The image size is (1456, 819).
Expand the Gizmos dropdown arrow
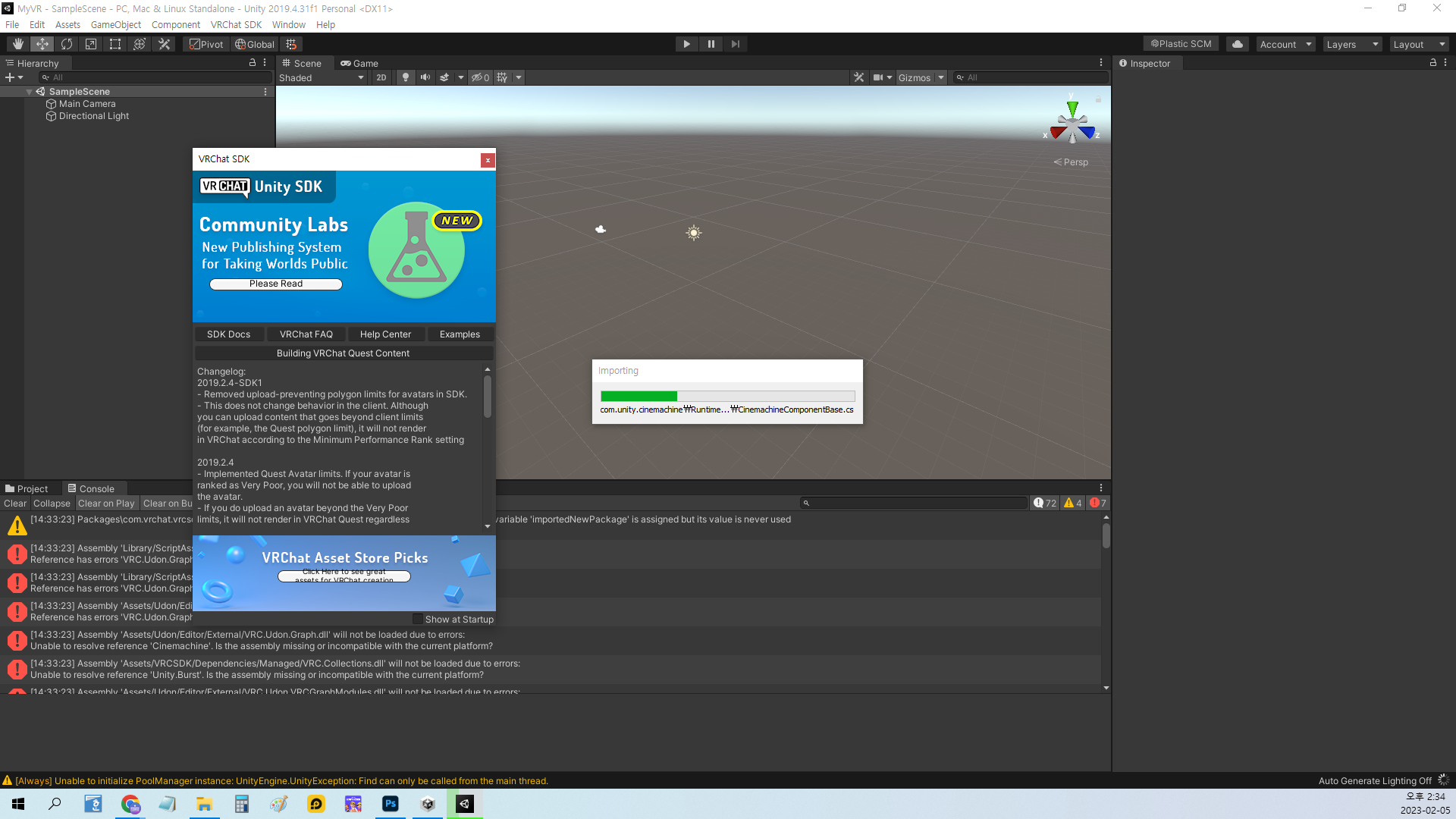941,77
